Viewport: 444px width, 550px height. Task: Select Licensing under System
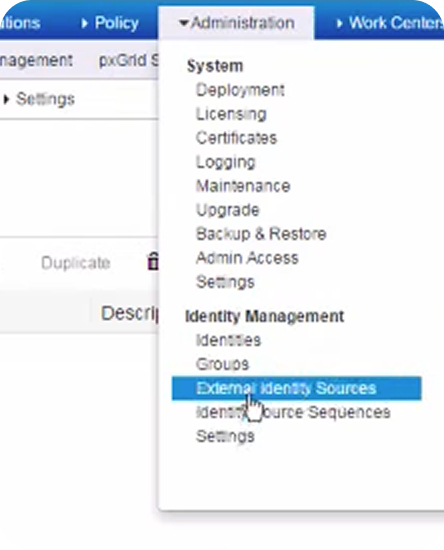point(231,114)
